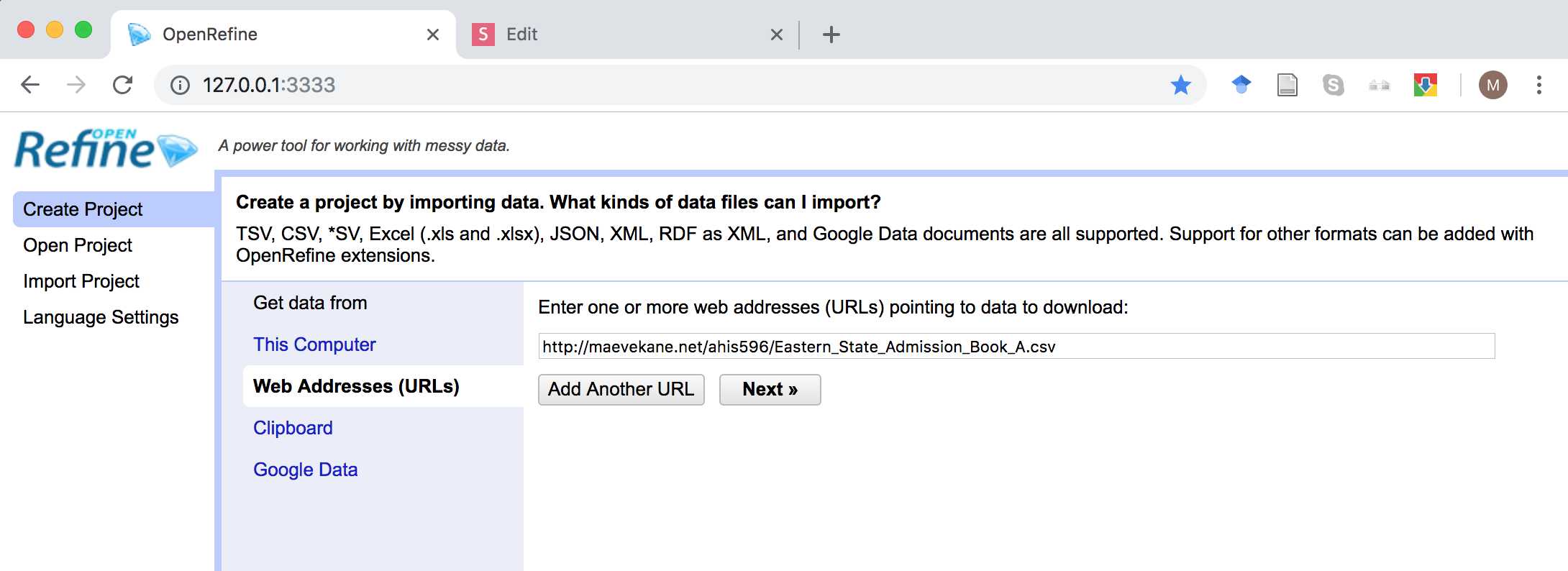This screenshot has height=571, width=1568.
Task: Click 'A power tool for working with messy data' tagline
Action: coord(364,145)
